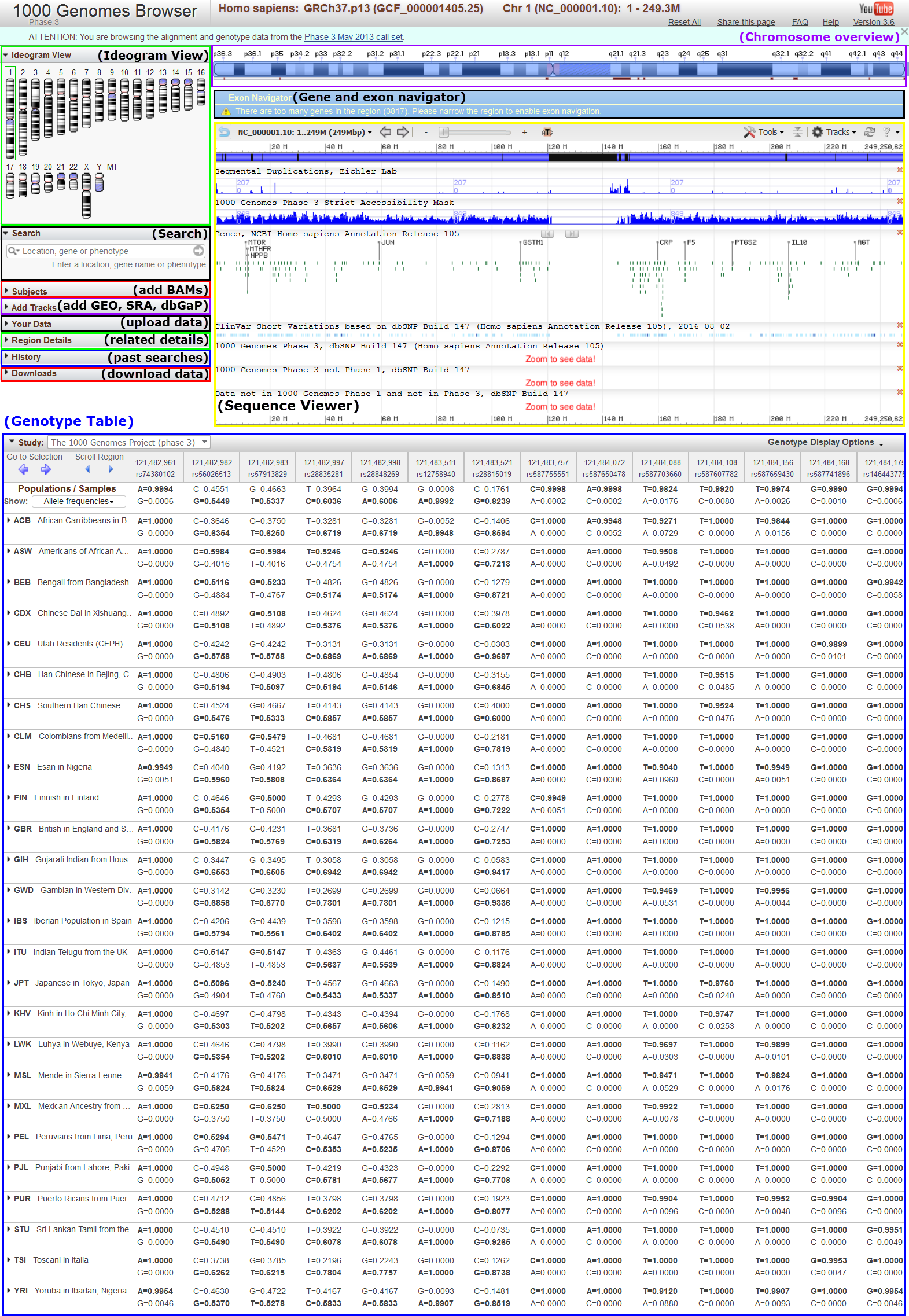Click Go to Selection left arrow
Screen dimensions: 909x1316
(x=23, y=469)
